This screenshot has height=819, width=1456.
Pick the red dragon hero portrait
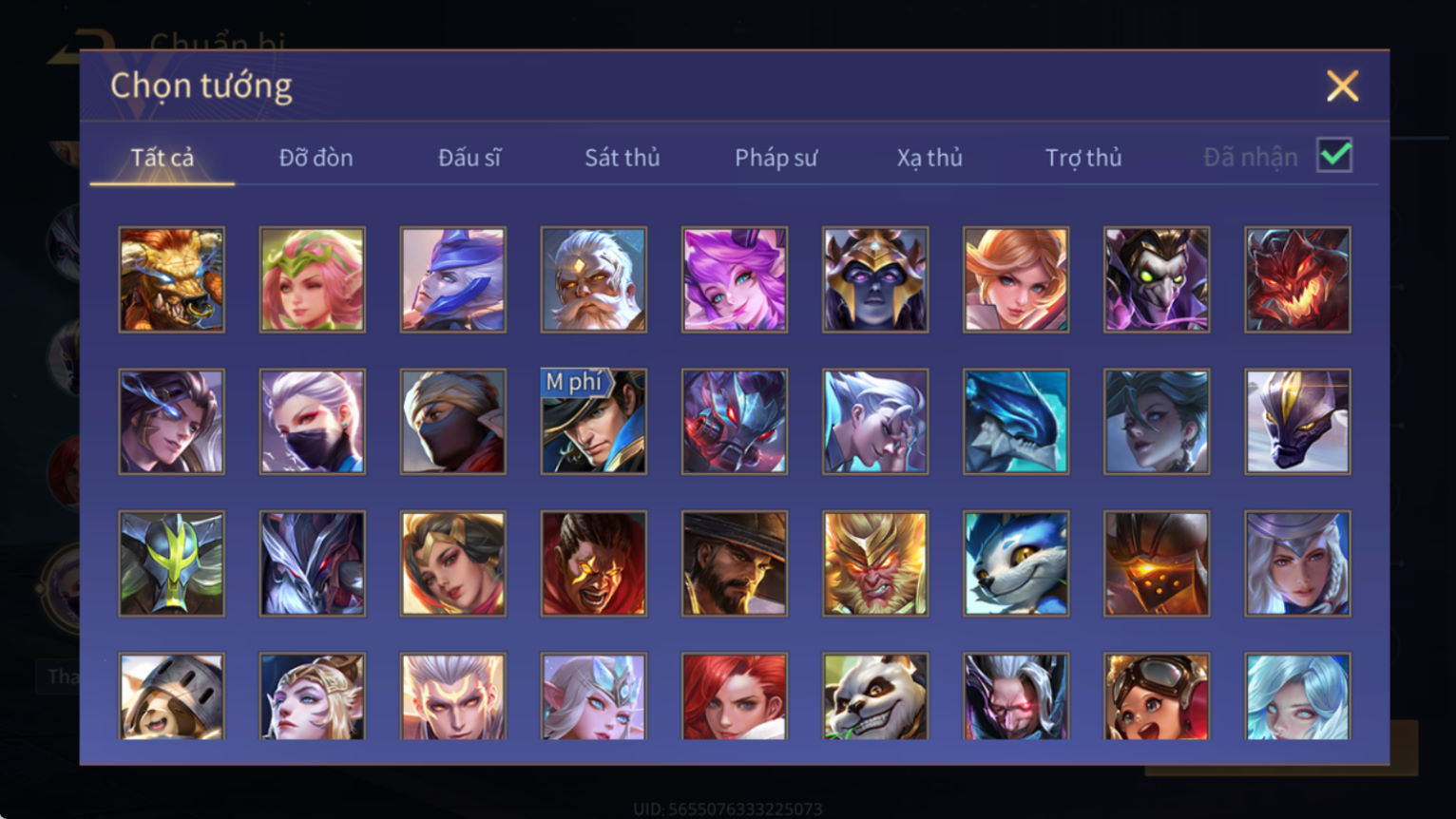[x=1297, y=279]
